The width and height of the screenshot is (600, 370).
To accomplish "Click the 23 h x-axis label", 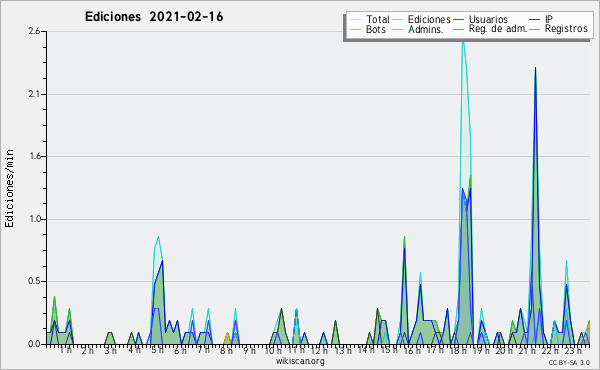I will click(x=573, y=350).
